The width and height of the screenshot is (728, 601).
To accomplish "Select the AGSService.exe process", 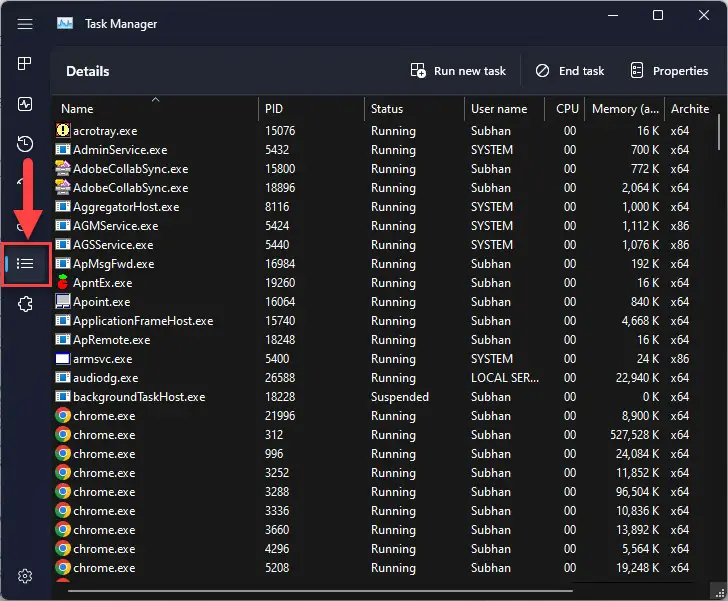I will 383,245.
